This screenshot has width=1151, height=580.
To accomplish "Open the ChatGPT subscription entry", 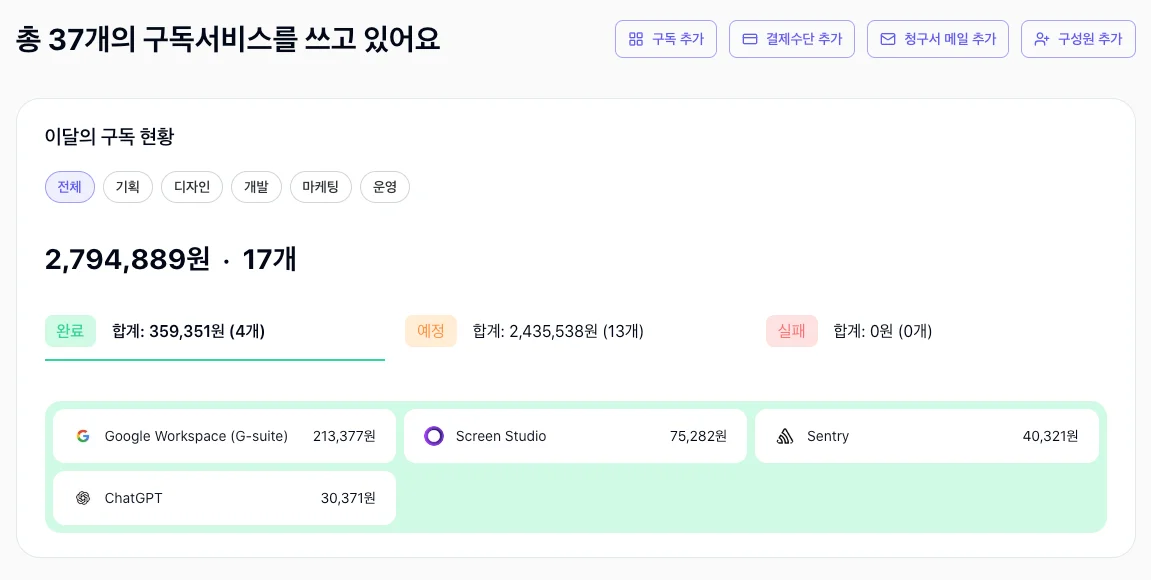I will 223,498.
